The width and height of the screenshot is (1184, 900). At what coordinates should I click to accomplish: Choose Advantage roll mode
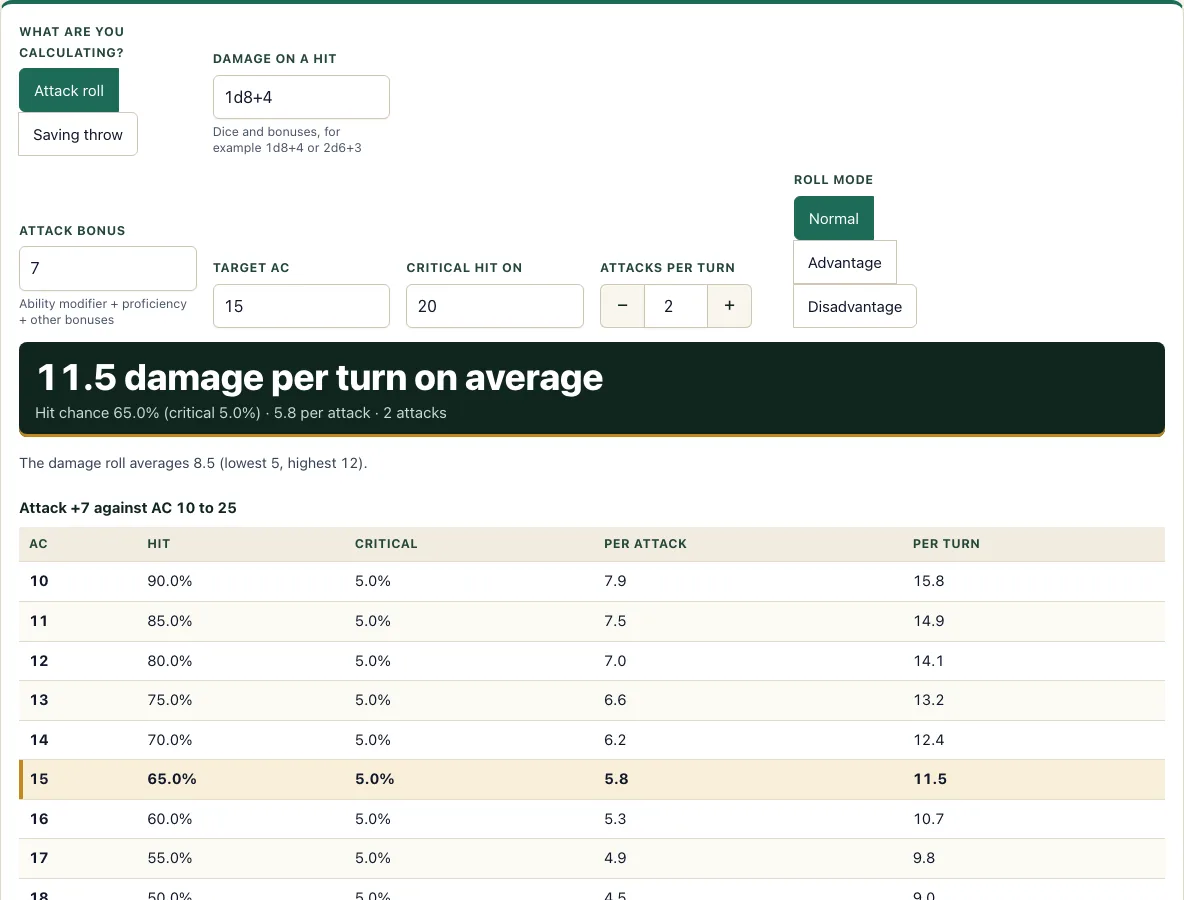pyautogui.click(x=844, y=262)
